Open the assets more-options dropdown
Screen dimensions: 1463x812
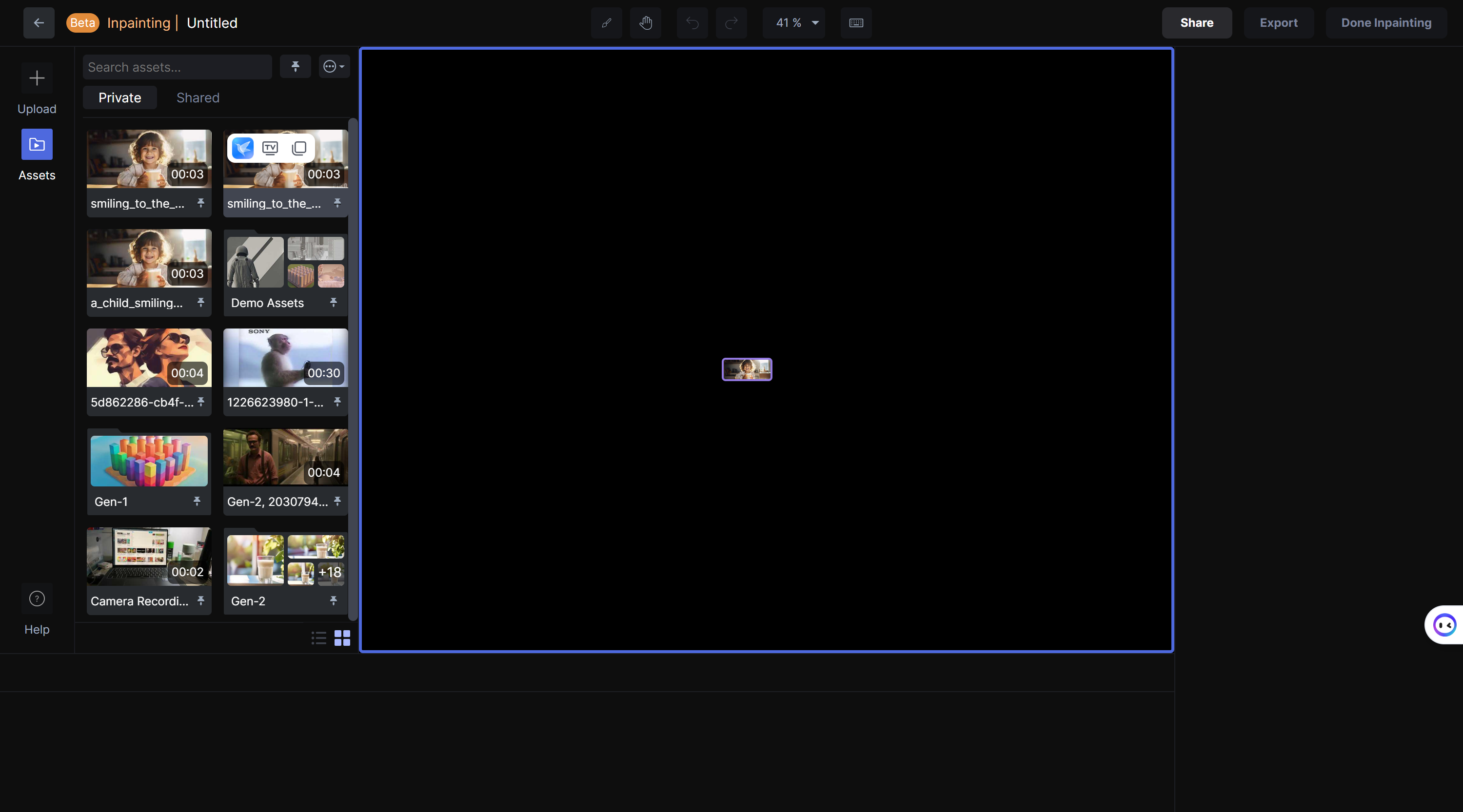coord(334,66)
